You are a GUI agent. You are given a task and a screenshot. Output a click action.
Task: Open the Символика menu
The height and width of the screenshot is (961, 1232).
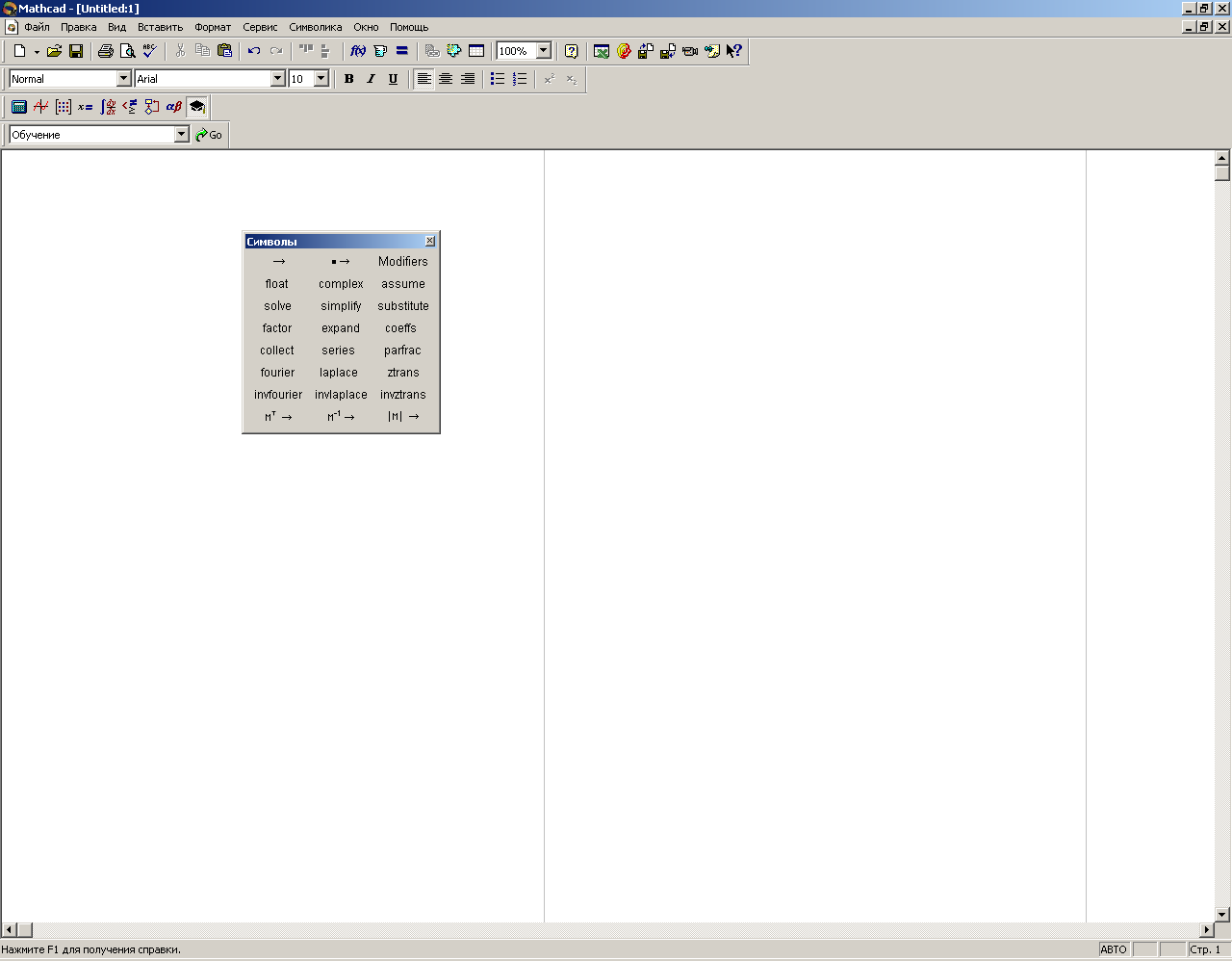pos(315,27)
